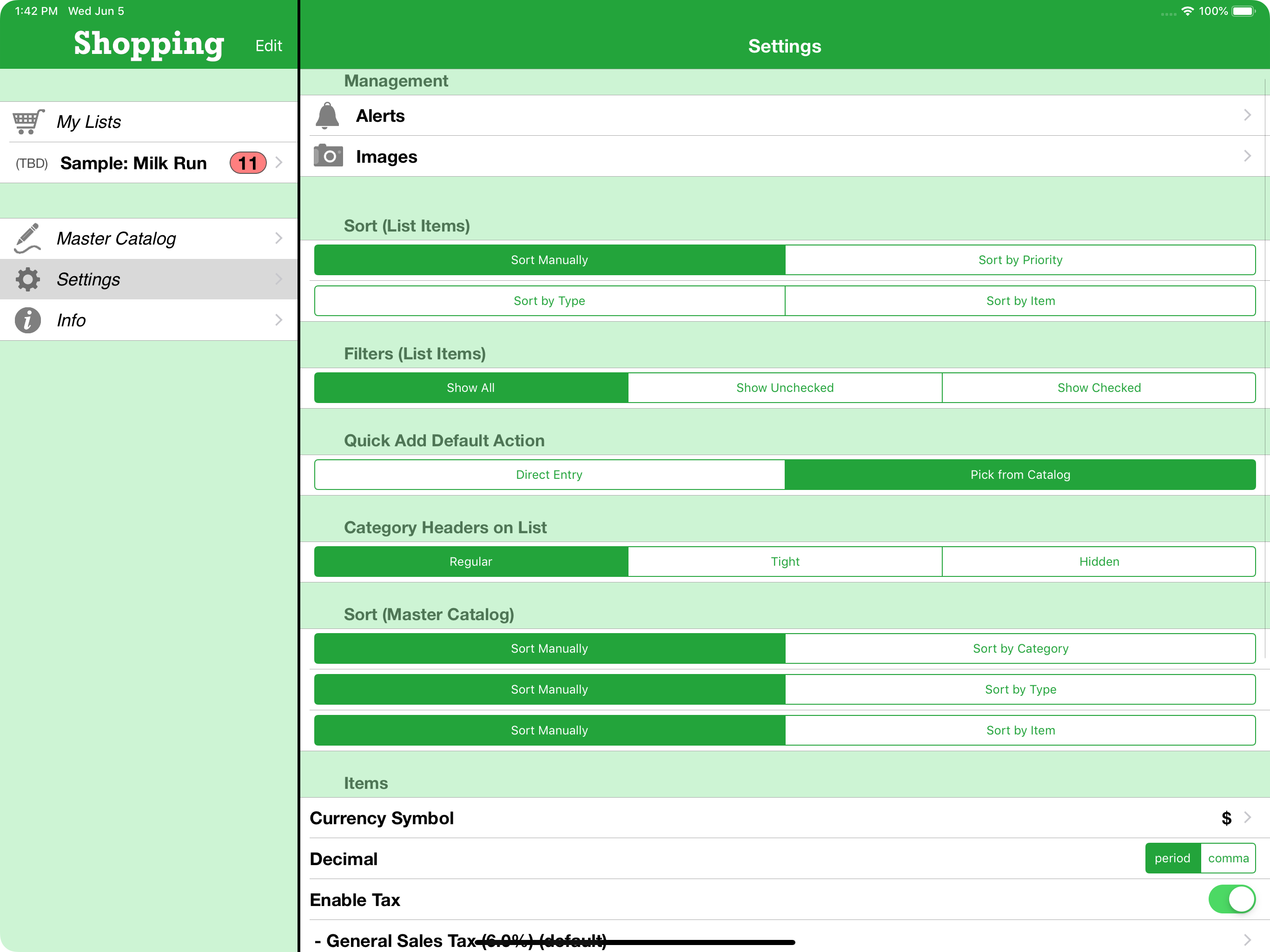Select Sort by Type for list items
1270x952 pixels.
(549, 300)
